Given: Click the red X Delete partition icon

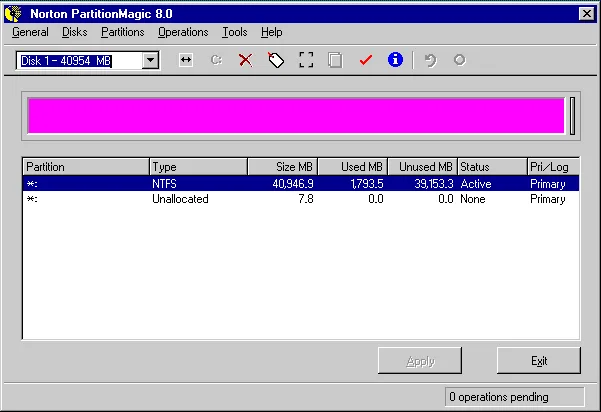Looking at the screenshot, I should point(246,60).
